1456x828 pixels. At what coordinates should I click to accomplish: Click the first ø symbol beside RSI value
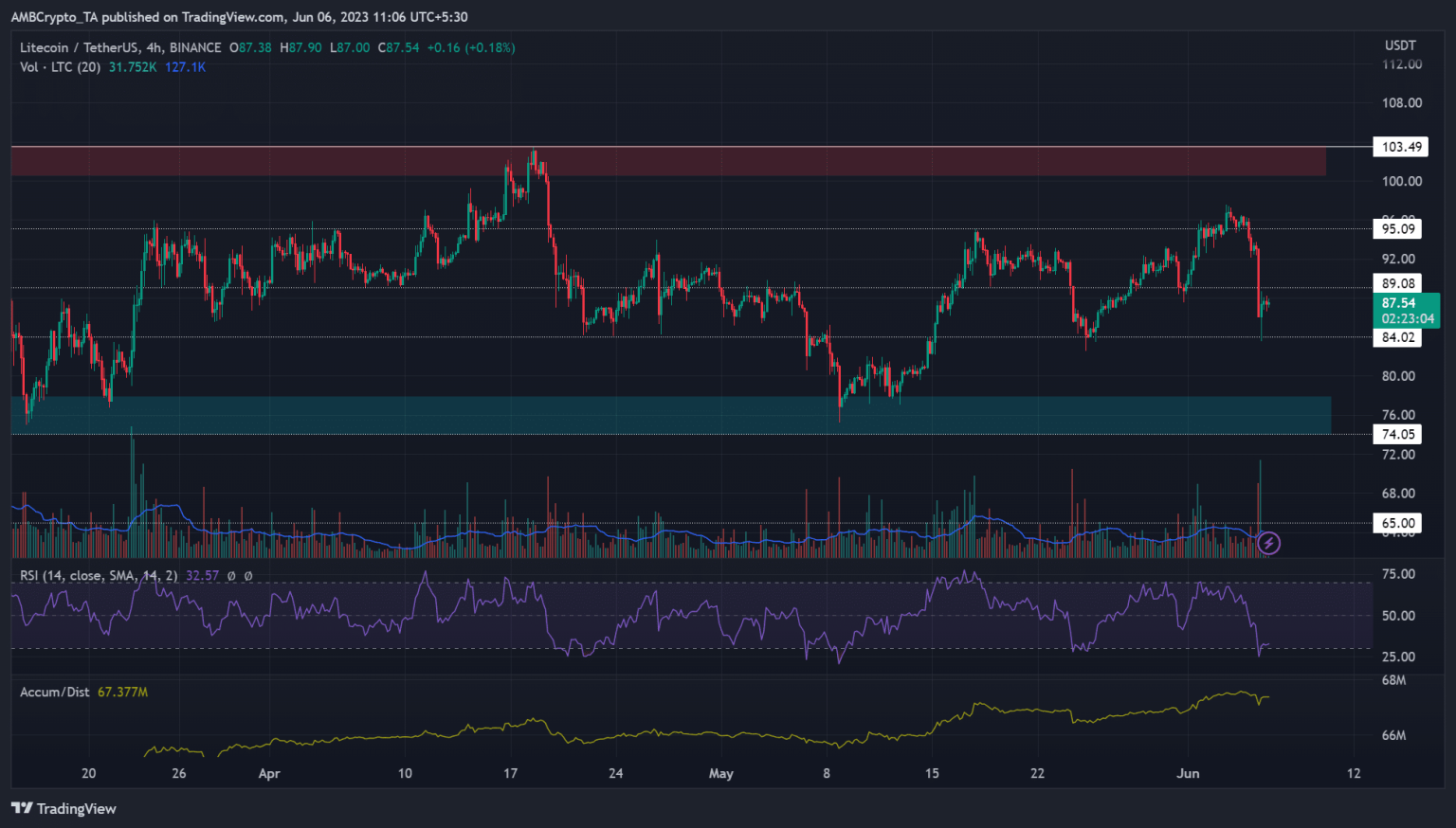pyautogui.click(x=232, y=575)
